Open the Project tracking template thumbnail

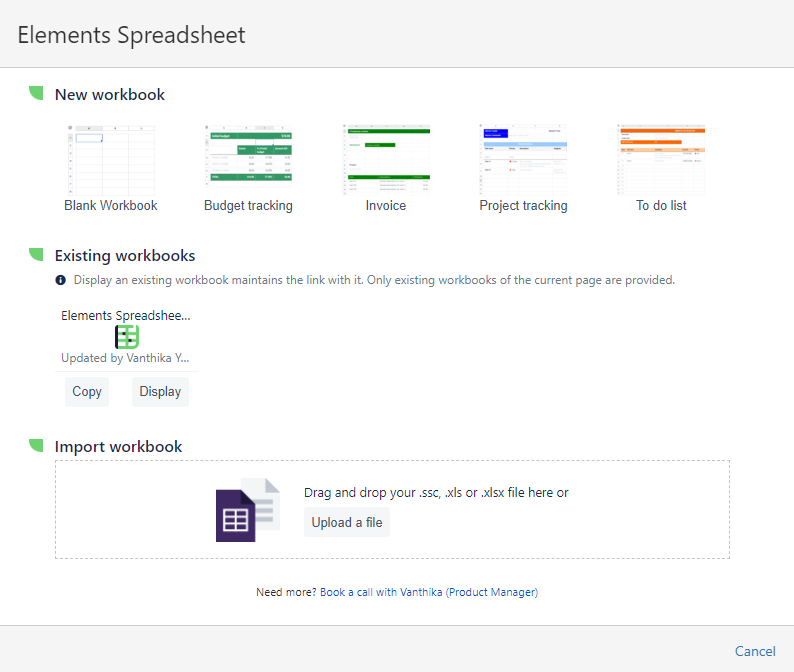(x=523, y=159)
